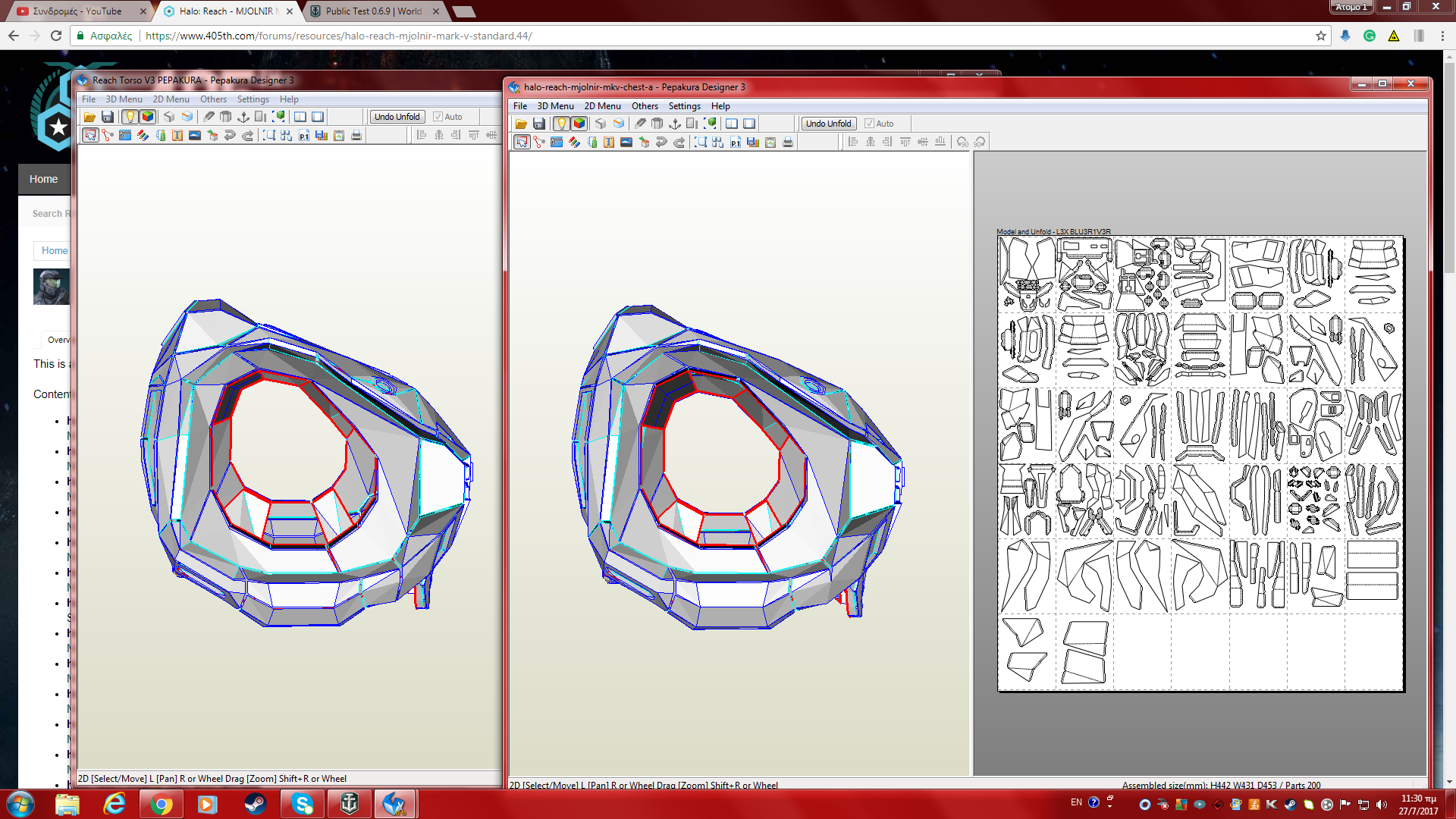
Task: Toggle light bulb in Reach Torso V3 toolbar
Action: [130, 117]
